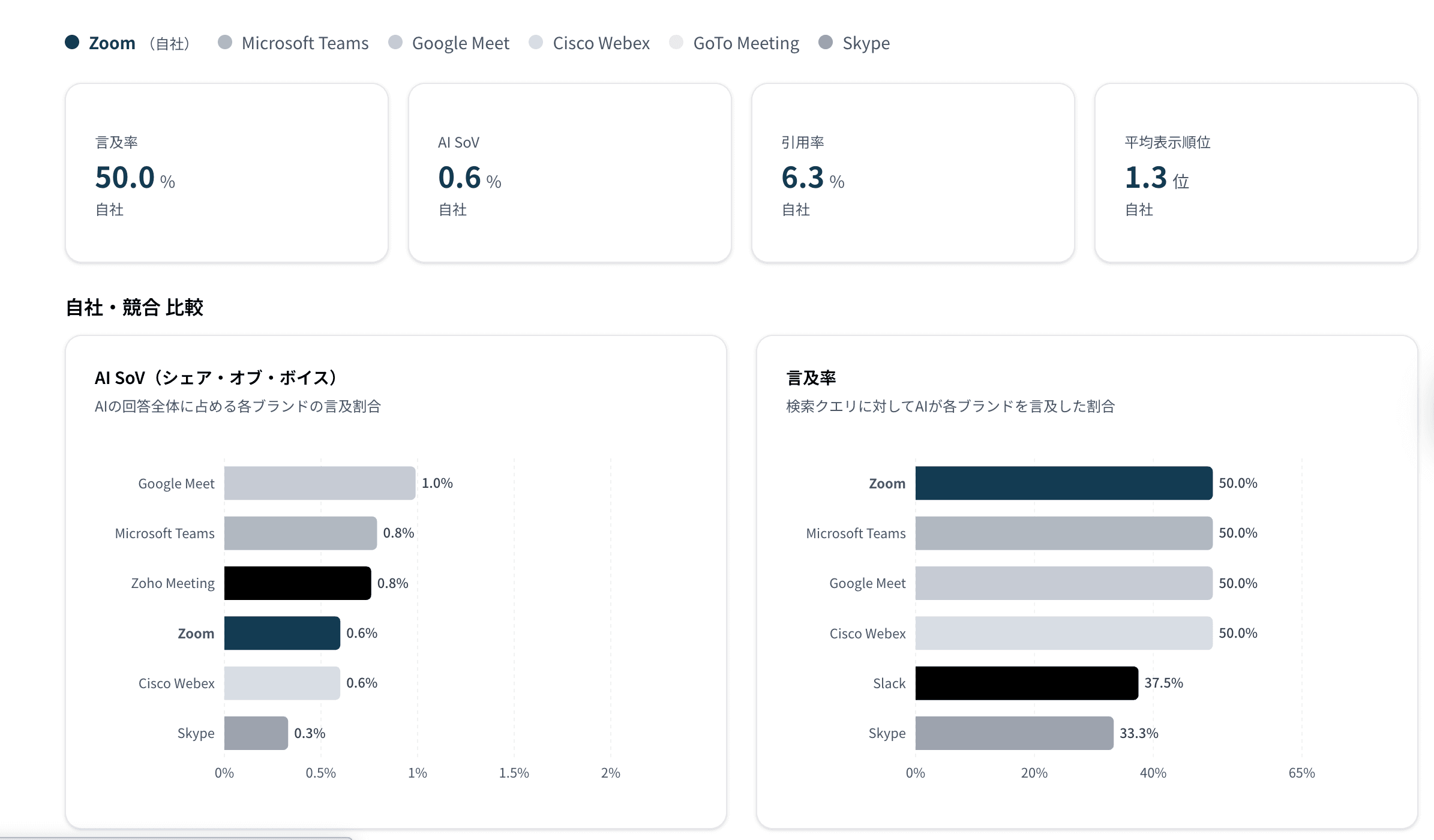Click the Zoom legend dot
1434x840 pixels.
click(x=72, y=42)
